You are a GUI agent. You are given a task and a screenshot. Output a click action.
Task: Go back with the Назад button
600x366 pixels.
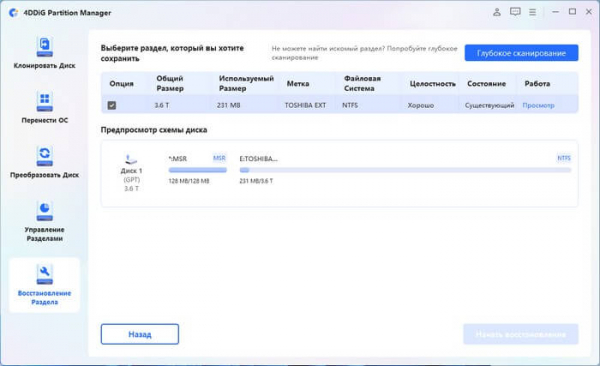(x=140, y=334)
